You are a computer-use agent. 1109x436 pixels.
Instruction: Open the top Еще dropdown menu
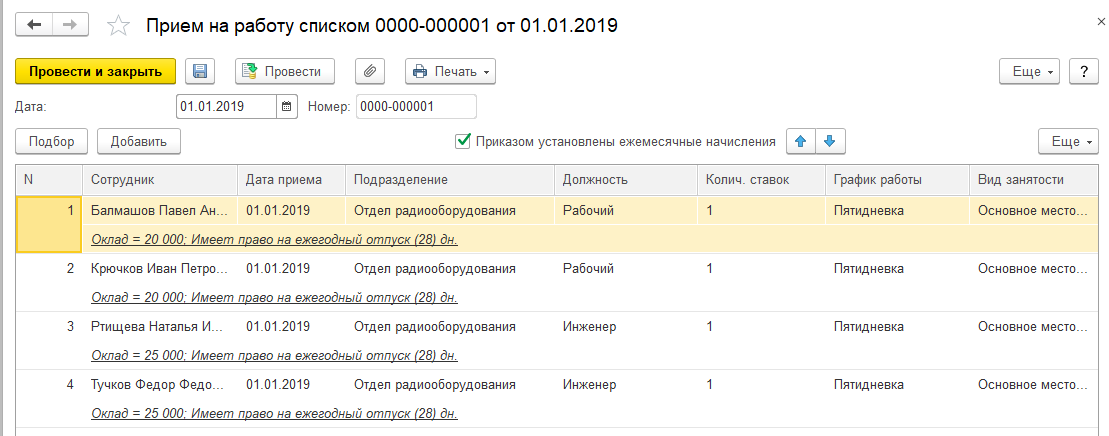coord(1030,71)
